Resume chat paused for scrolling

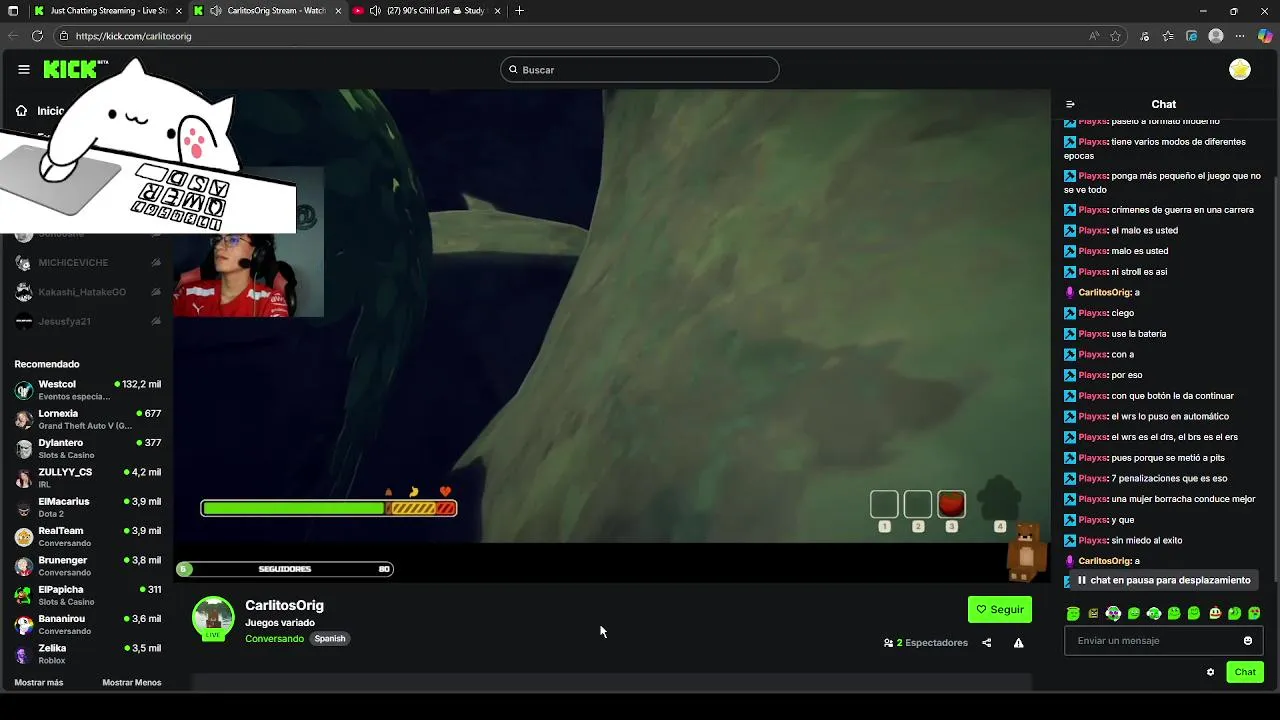click(1163, 580)
